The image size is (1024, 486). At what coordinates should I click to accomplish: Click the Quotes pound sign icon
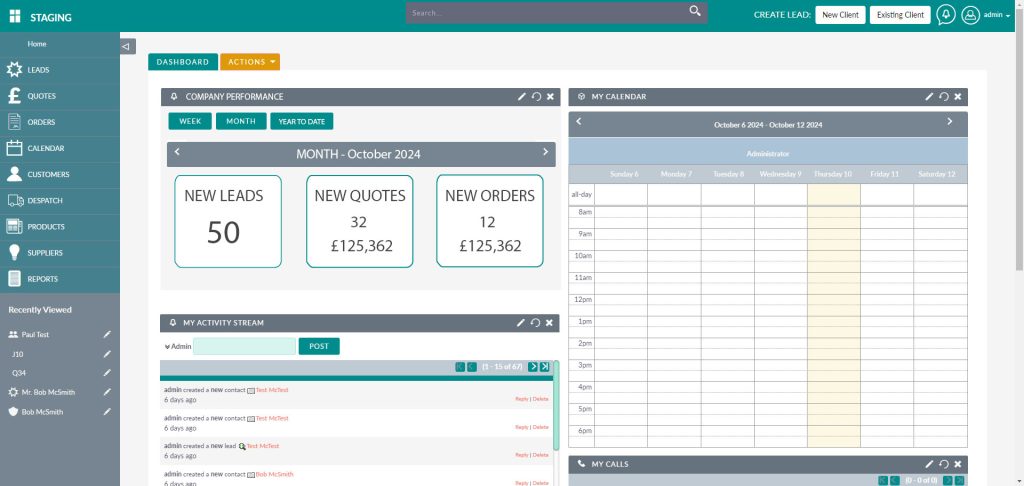pyautogui.click(x=14, y=96)
